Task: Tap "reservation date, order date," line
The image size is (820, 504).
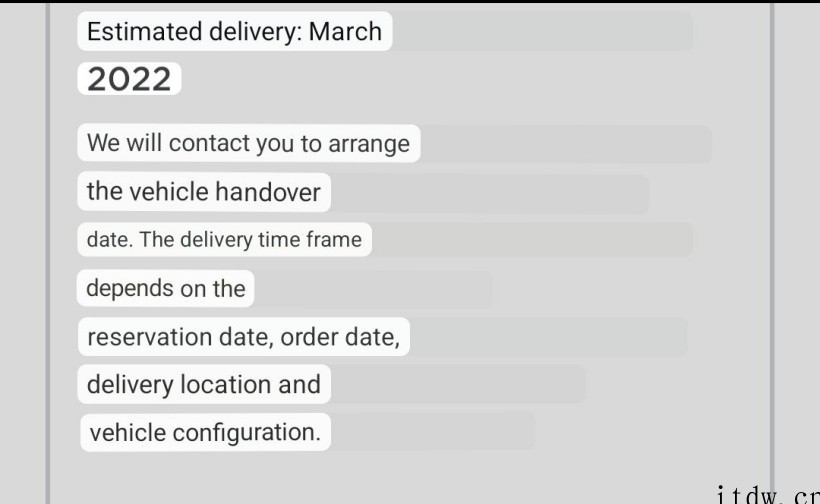Action: (x=243, y=337)
